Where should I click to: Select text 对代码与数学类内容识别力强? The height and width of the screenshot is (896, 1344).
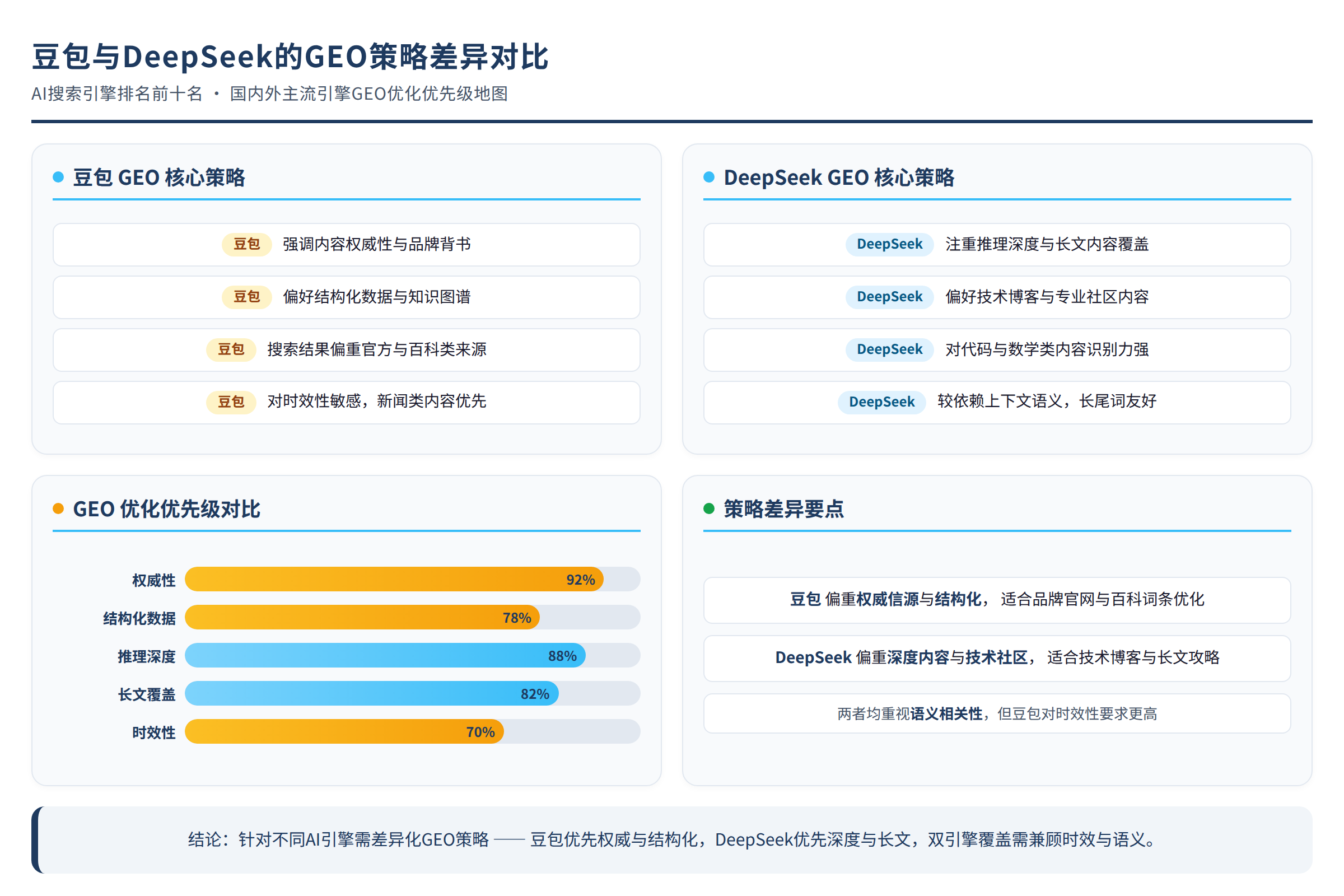point(1047,349)
